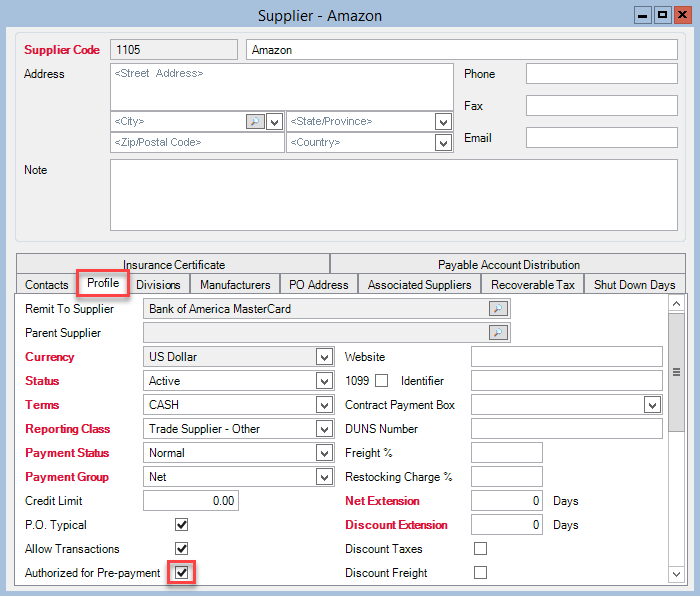Click the Website input field
The image size is (700, 596).
coord(567,357)
